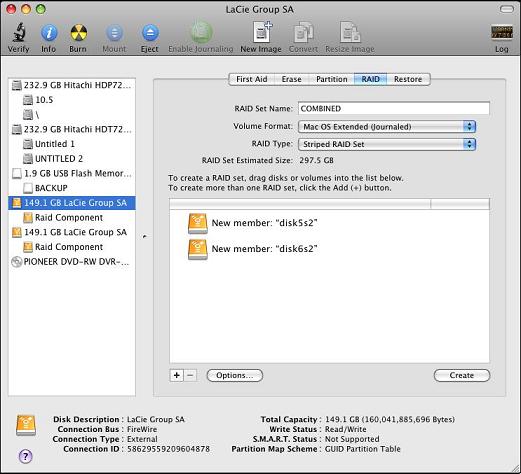This screenshot has width=521, height=474.
Task: Click the Burn disc icon
Action: [79, 33]
